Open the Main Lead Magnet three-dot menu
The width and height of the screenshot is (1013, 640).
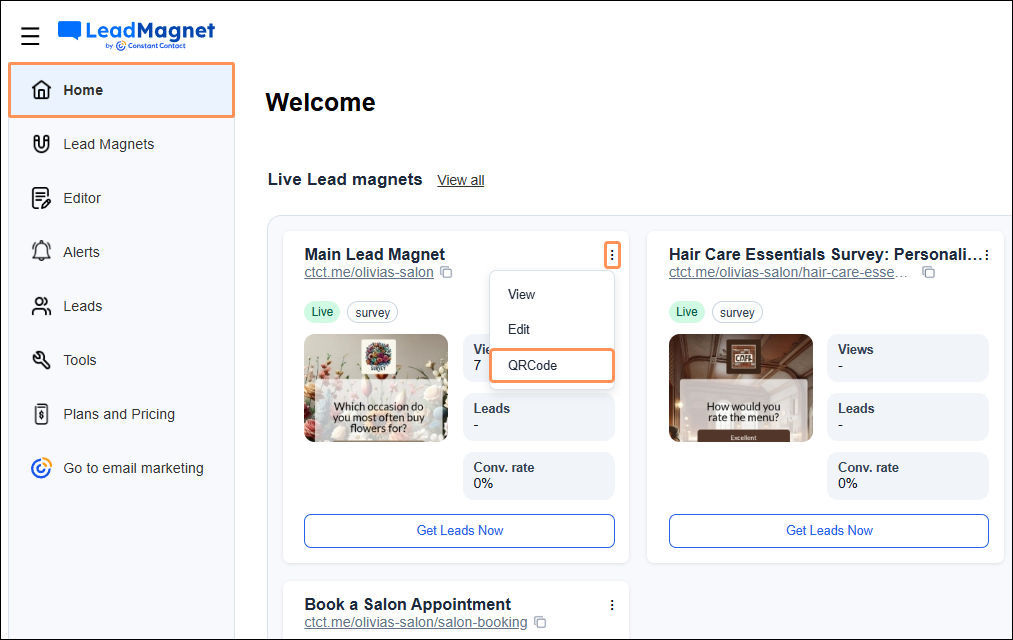pos(612,256)
